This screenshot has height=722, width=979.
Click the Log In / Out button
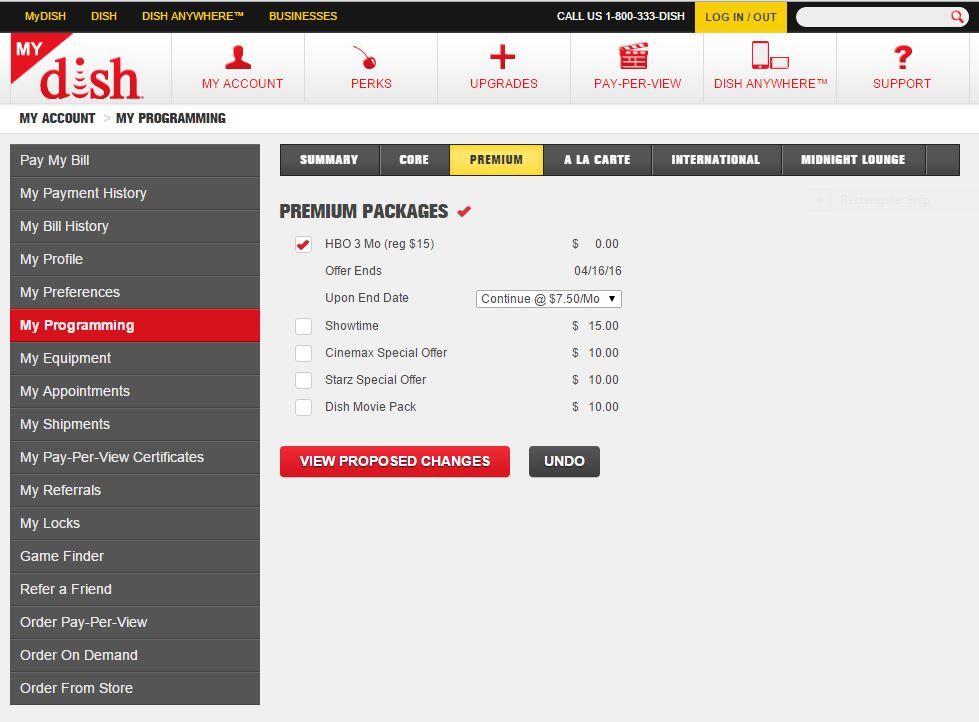[740, 17]
